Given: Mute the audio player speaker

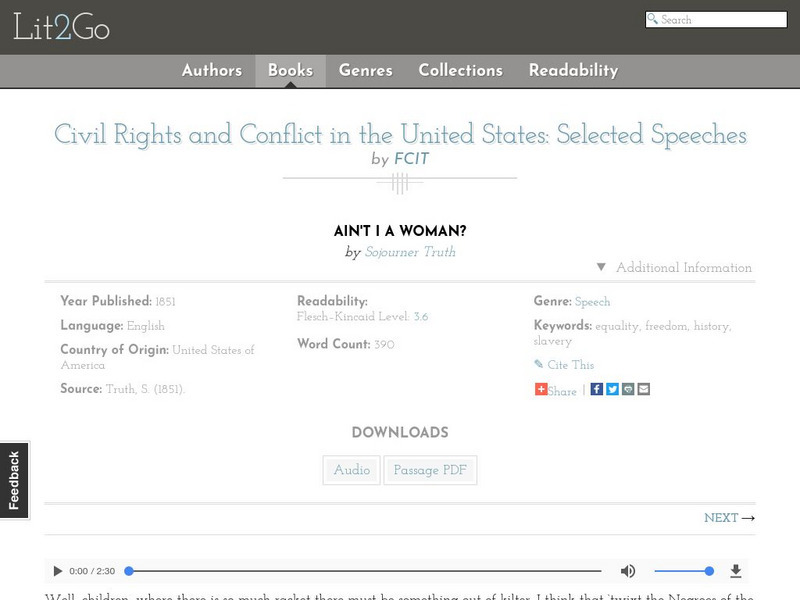Looking at the screenshot, I should pyautogui.click(x=628, y=571).
